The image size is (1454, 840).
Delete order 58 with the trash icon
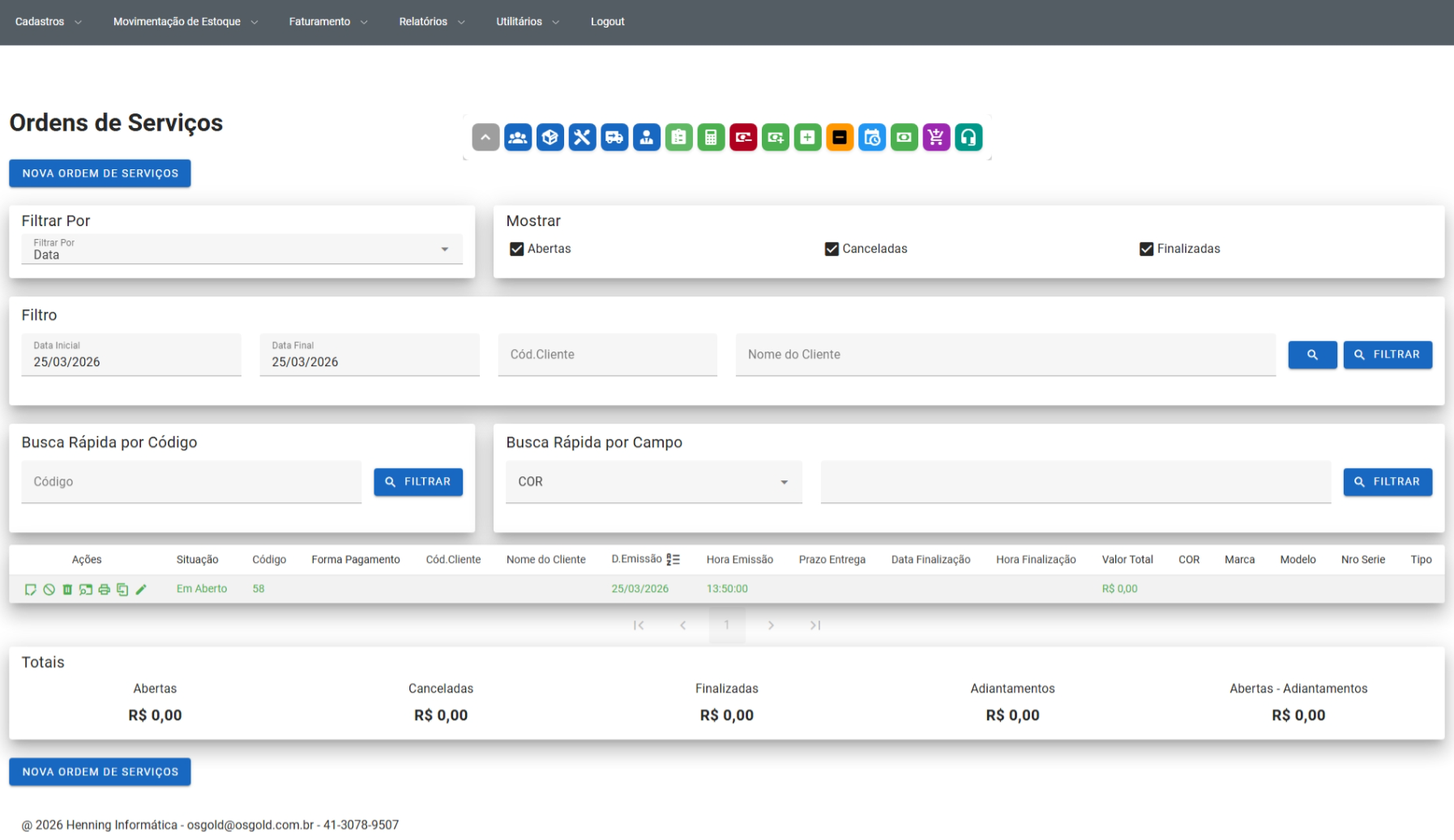coord(67,590)
